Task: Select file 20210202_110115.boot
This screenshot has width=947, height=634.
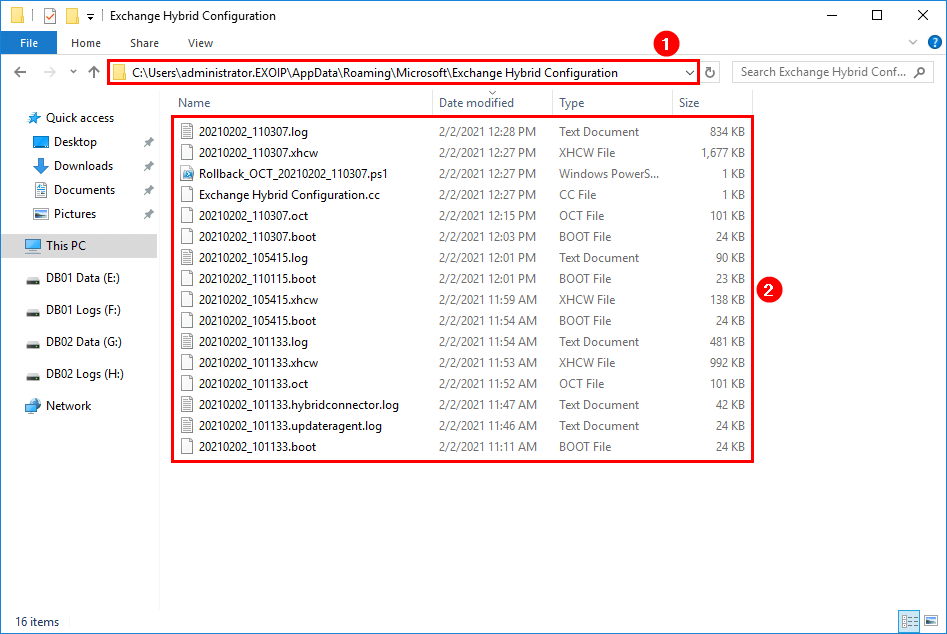Action: pyautogui.click(x=257, y=279)
